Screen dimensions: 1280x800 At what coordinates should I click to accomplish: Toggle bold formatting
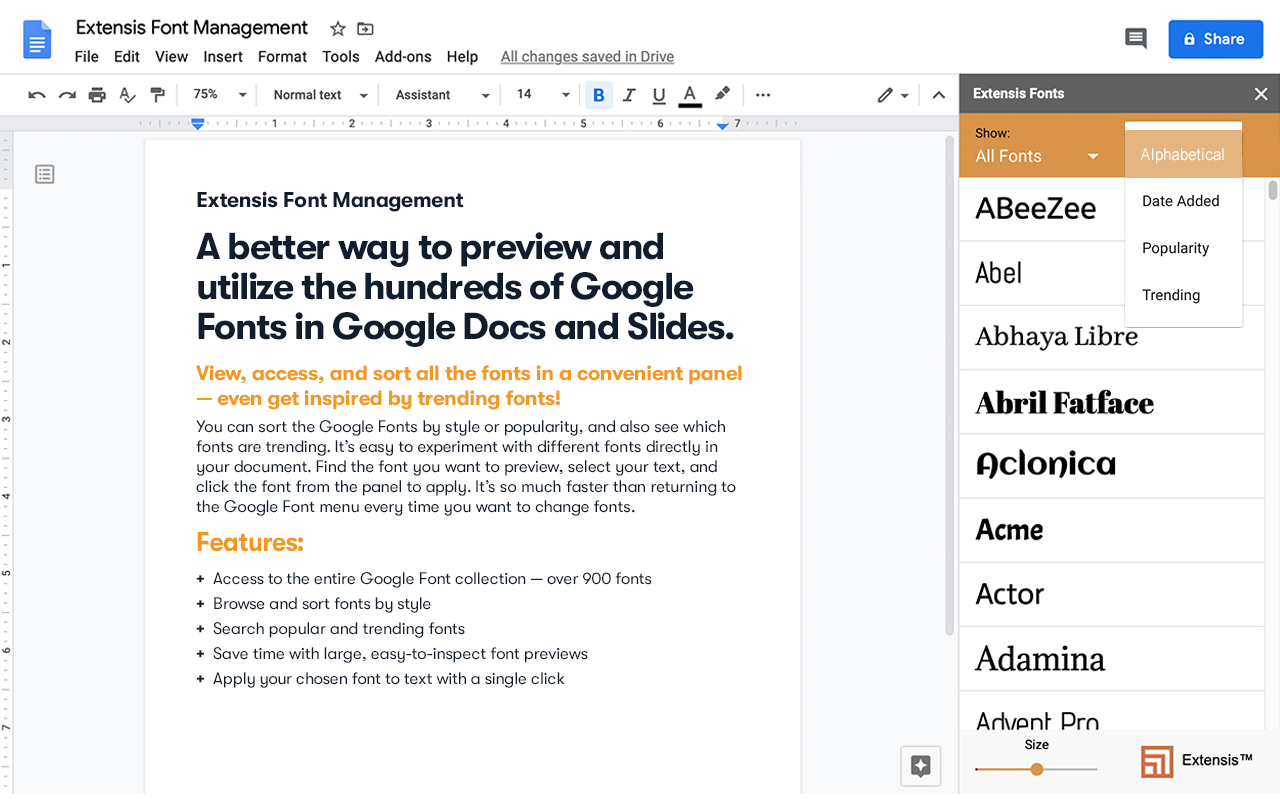(599, 95)
